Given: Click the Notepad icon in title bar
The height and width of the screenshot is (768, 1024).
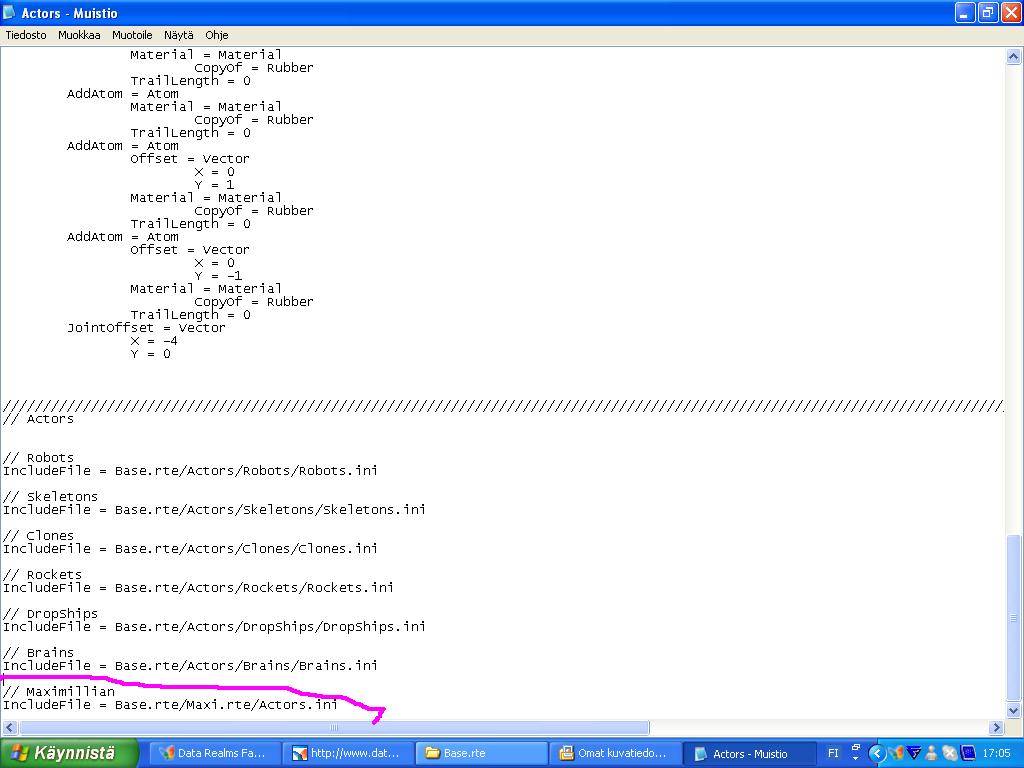Looking at the screenshot, I should 12,13.
